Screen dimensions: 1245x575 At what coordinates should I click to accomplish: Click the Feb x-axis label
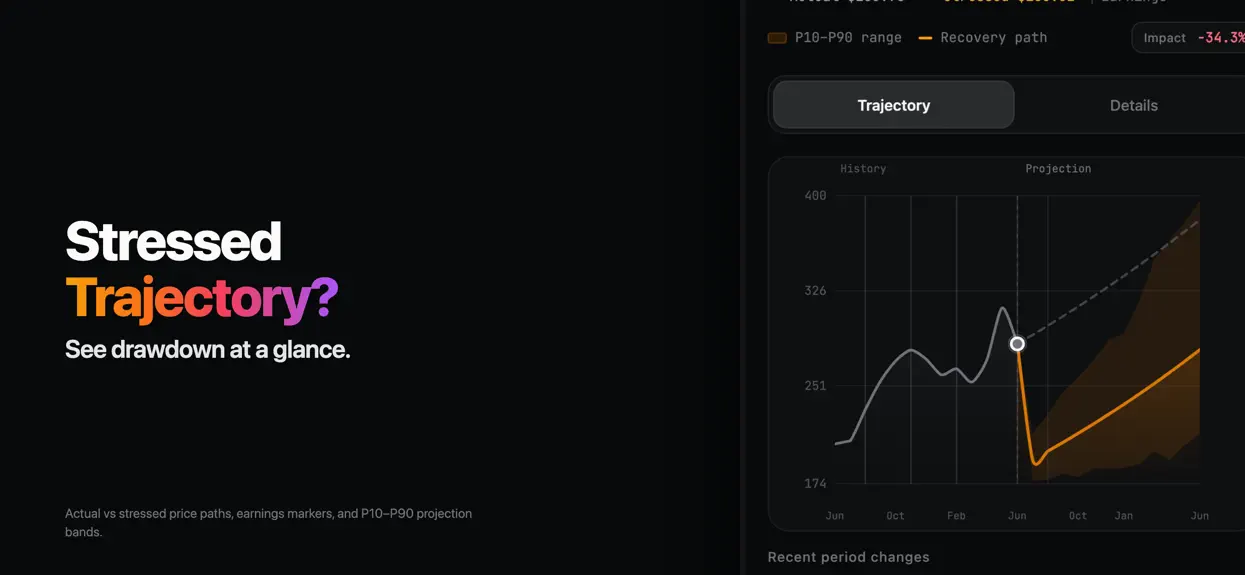[956, 516]
